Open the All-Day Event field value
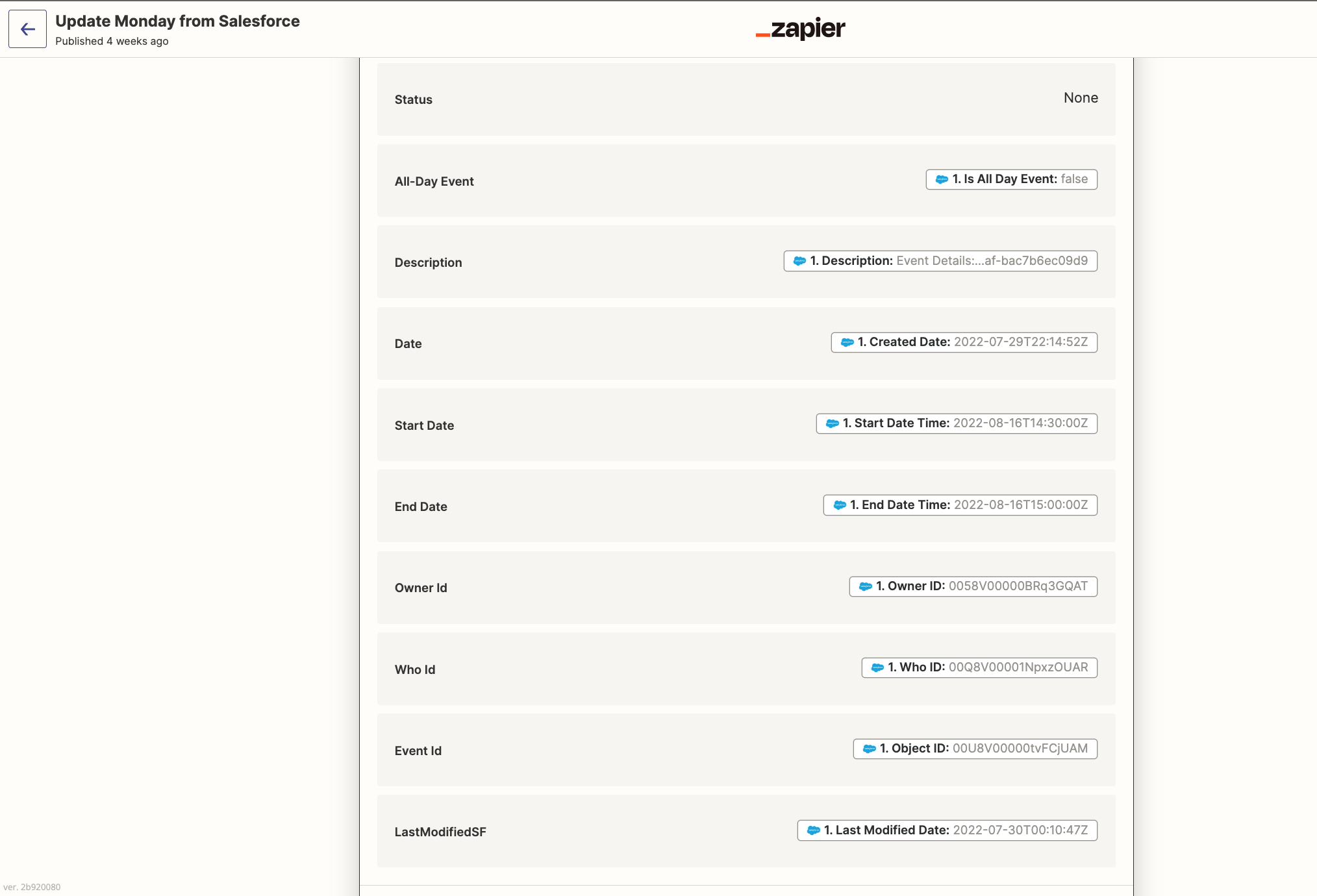 click(1011, 180)
